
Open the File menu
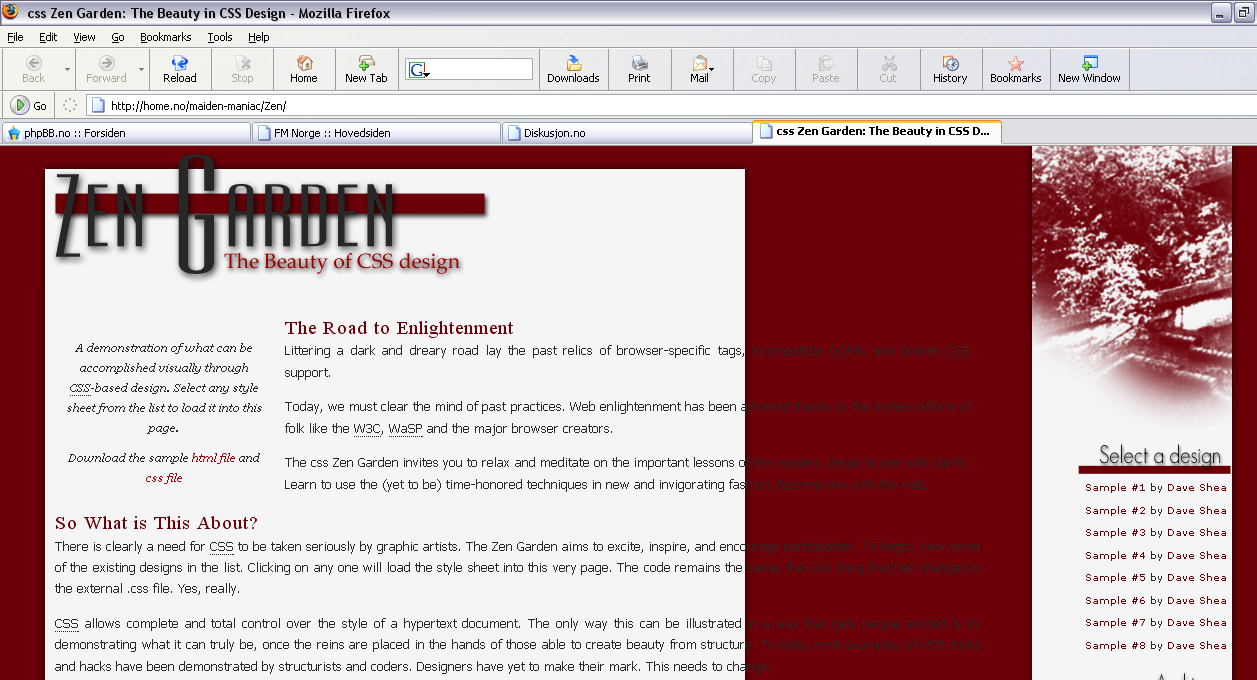[x=15, y=37]
